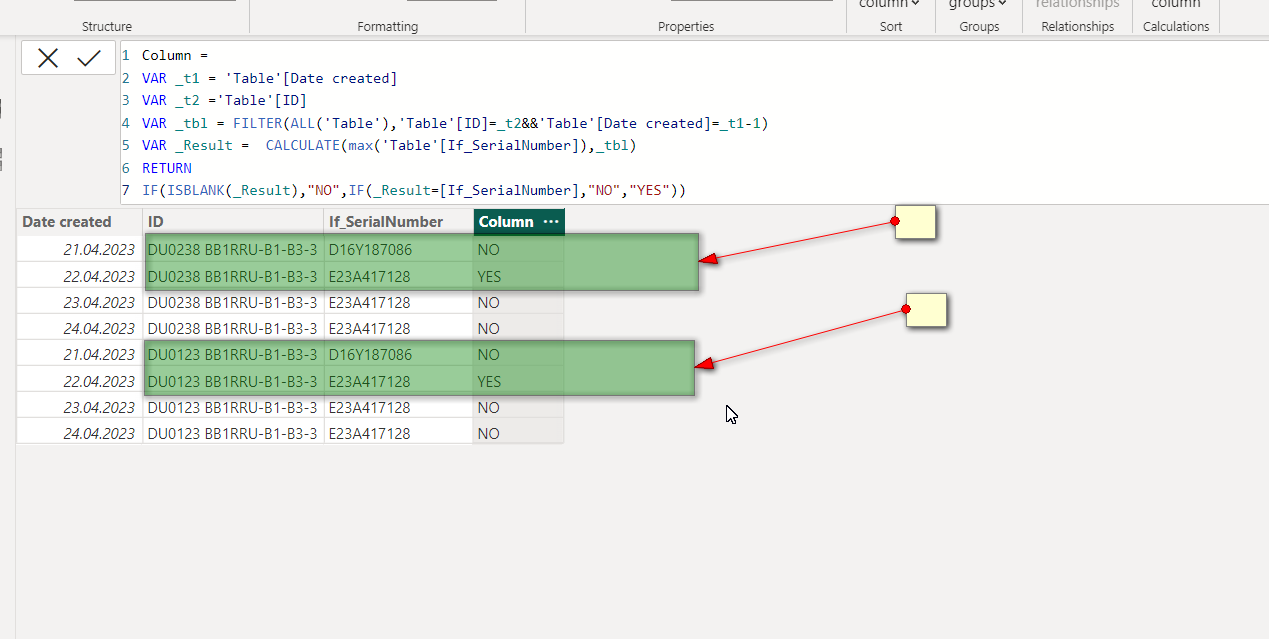Select DU0238 ID cell in the 23.04.2023 row
1269x639 pixels.
coord(233,302)
